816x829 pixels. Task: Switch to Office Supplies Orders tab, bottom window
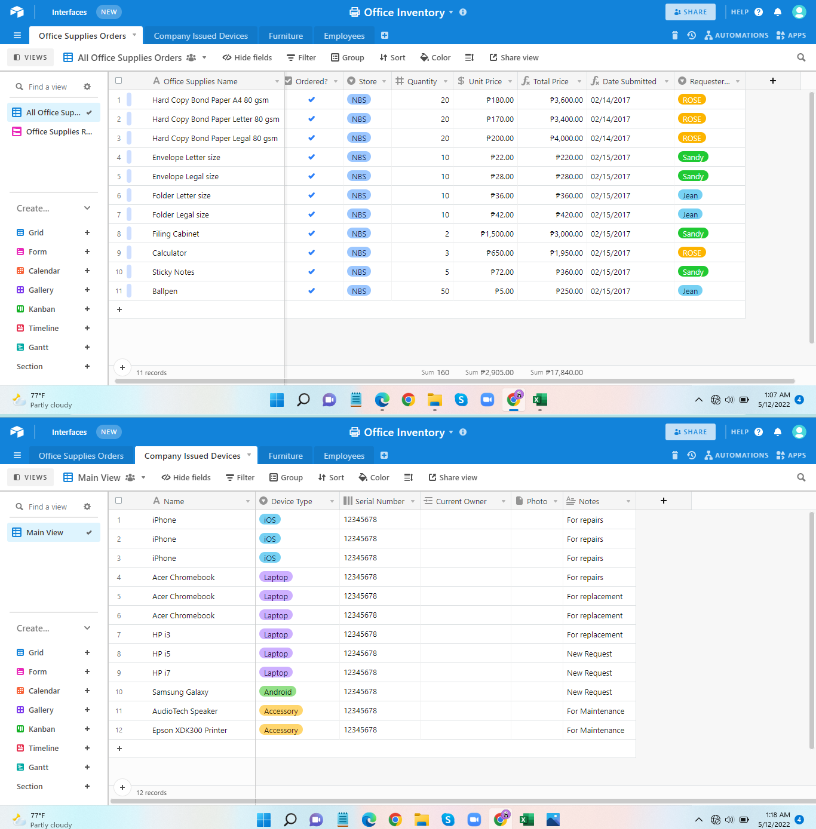point(81,456)
